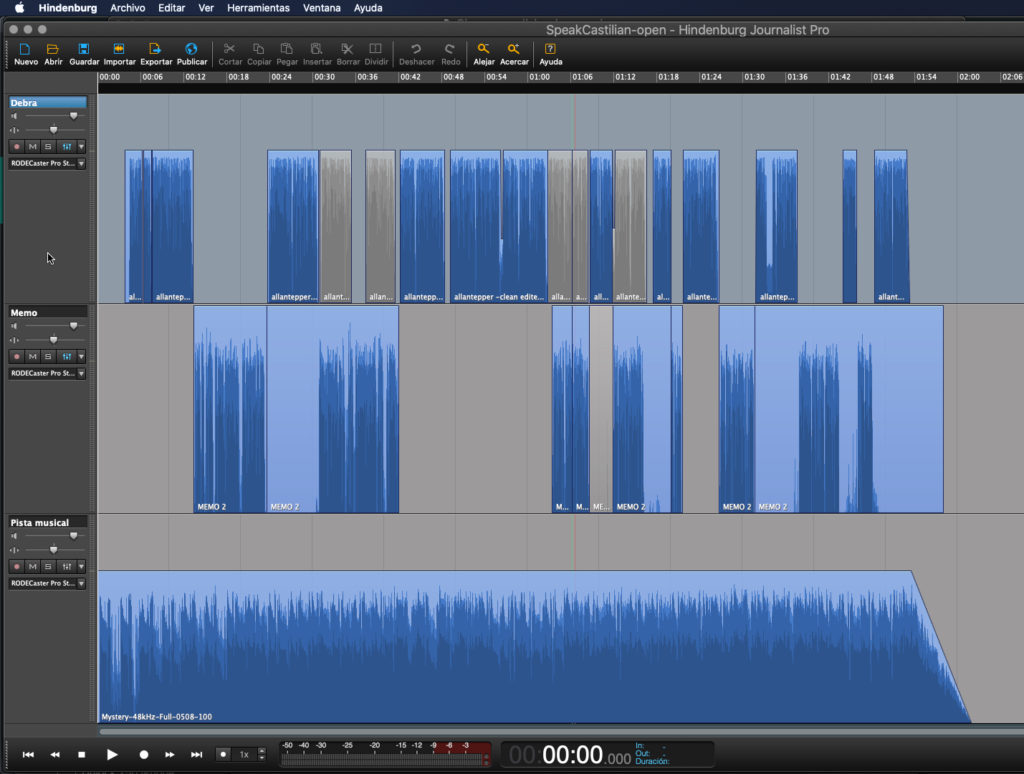The image size is (1024, 774).
Task: Open the Herramientas menu
Action: (x=258, y=8)
